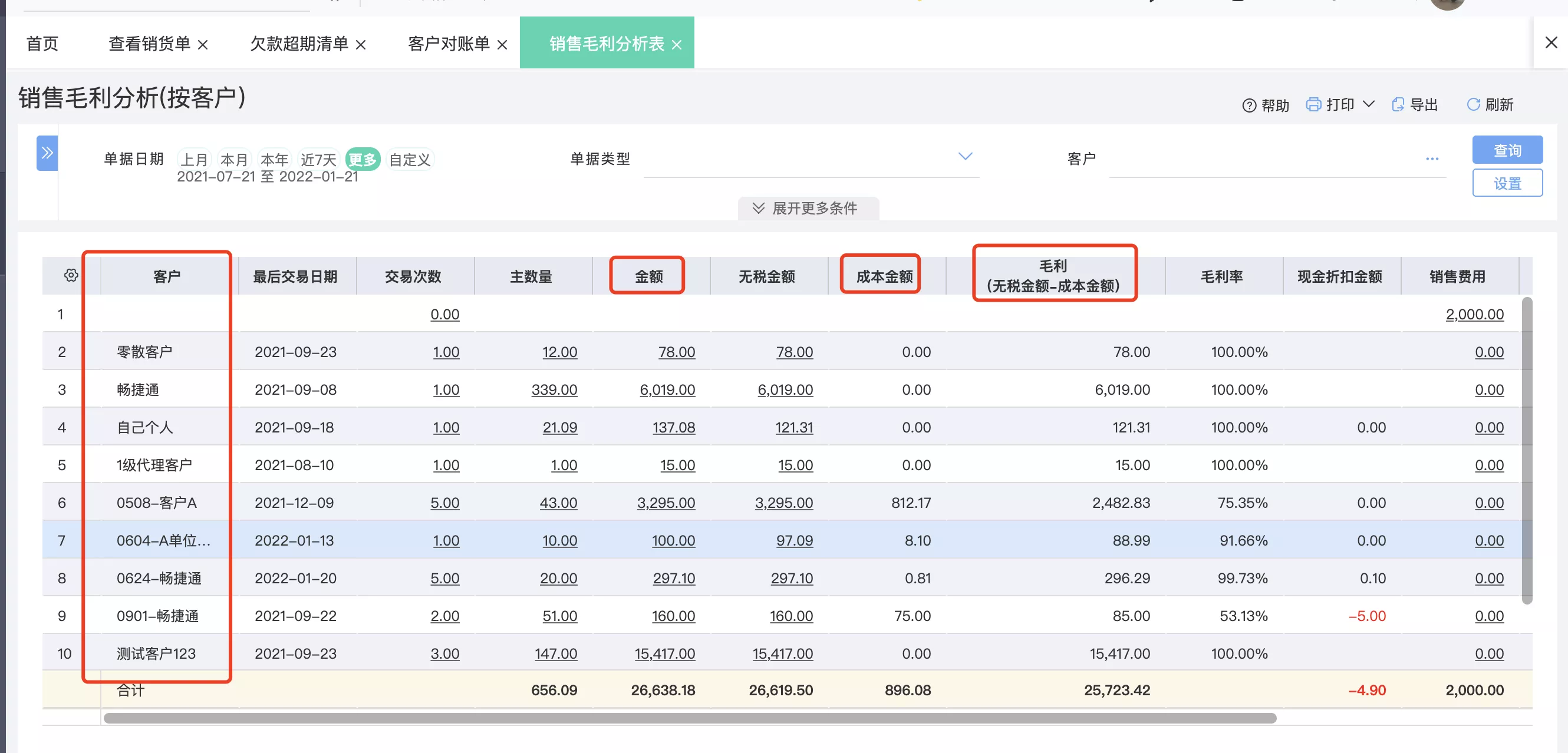Switch to the 客户对账单 tab

(449, 44)
